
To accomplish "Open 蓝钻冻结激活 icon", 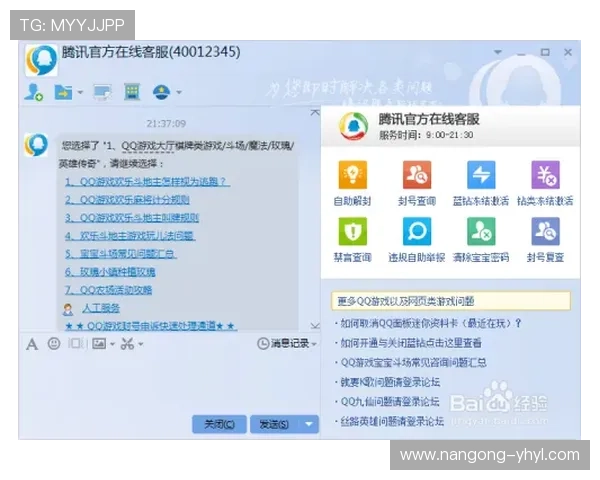I will pos(481,175).
